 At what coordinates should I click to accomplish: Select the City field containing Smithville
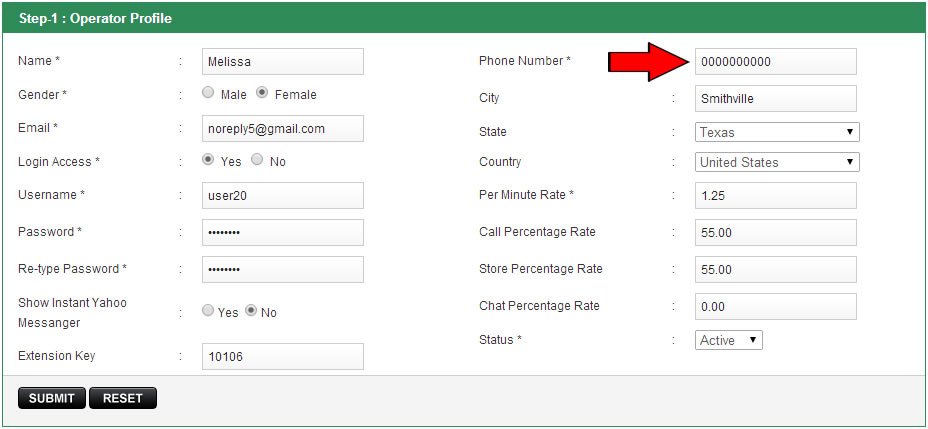click(775, 98)
